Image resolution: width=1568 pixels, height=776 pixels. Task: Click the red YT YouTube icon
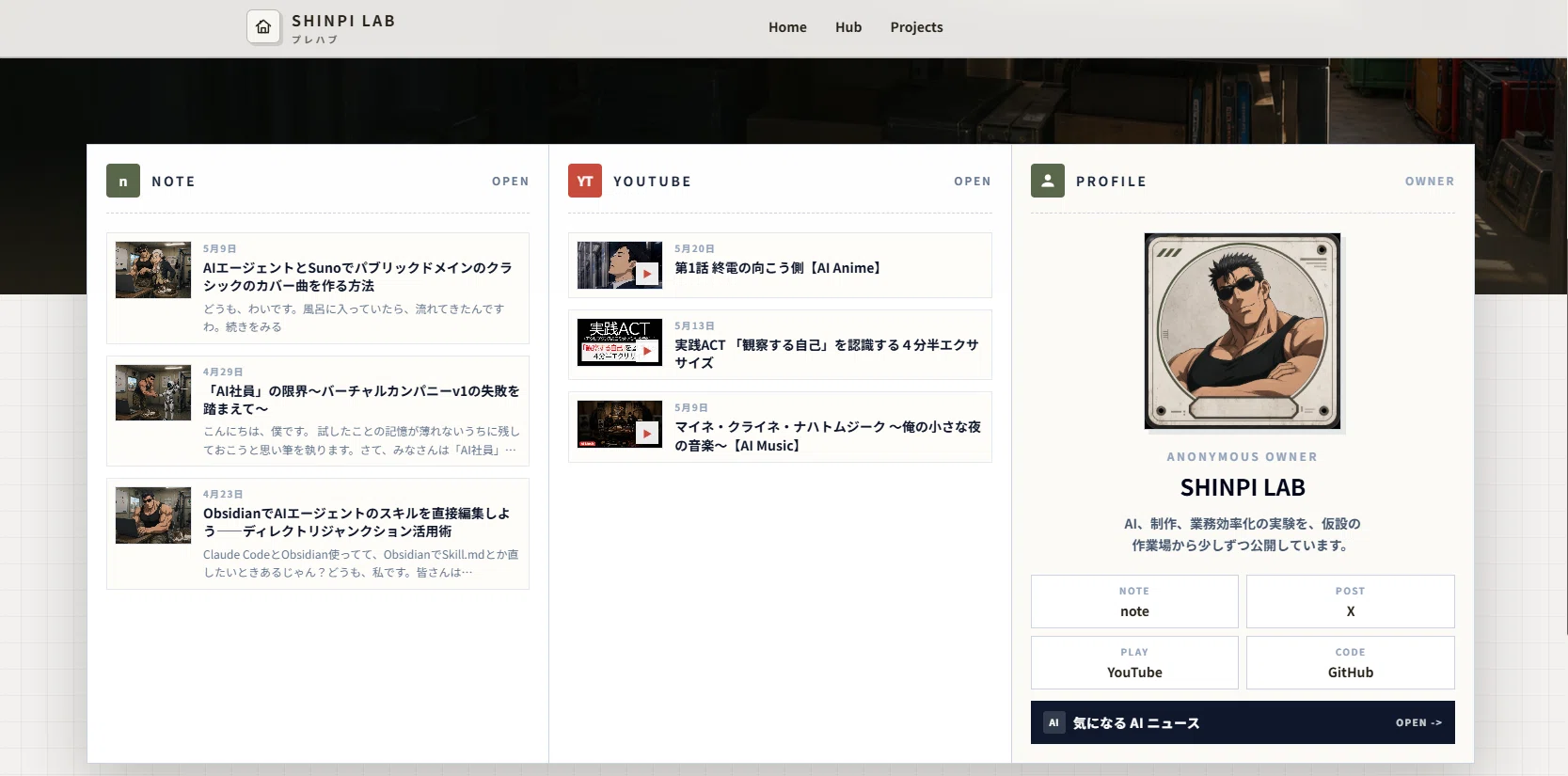coord(585,181)
